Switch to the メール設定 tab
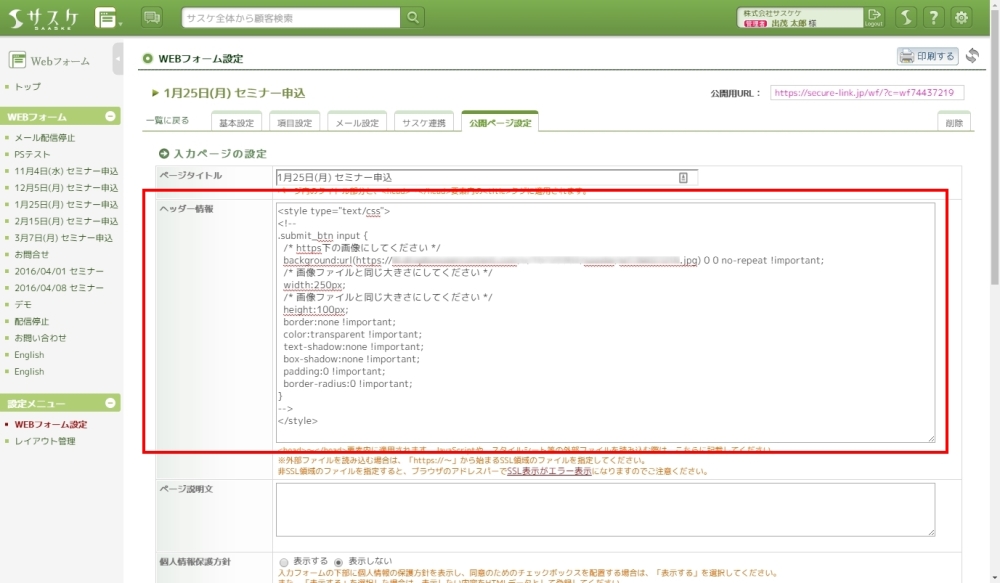This screenshot has height=583, width=1000. (356, 123)
